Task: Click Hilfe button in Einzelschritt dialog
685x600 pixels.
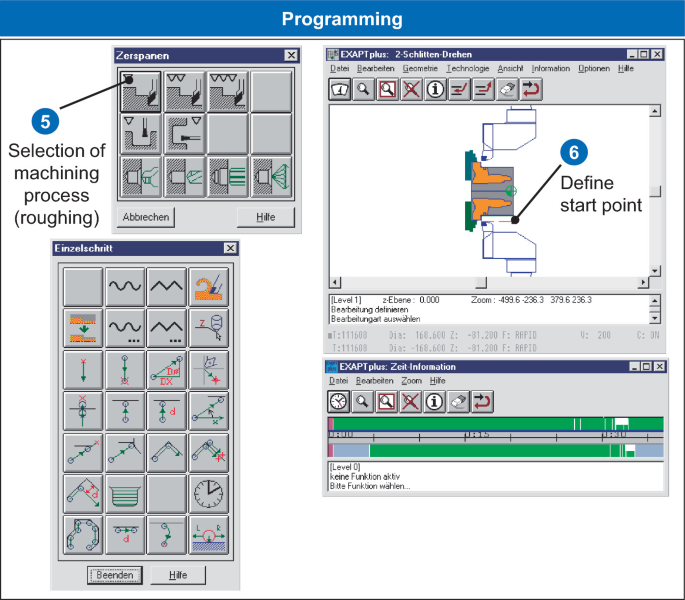Action: [x=178, y=575]
